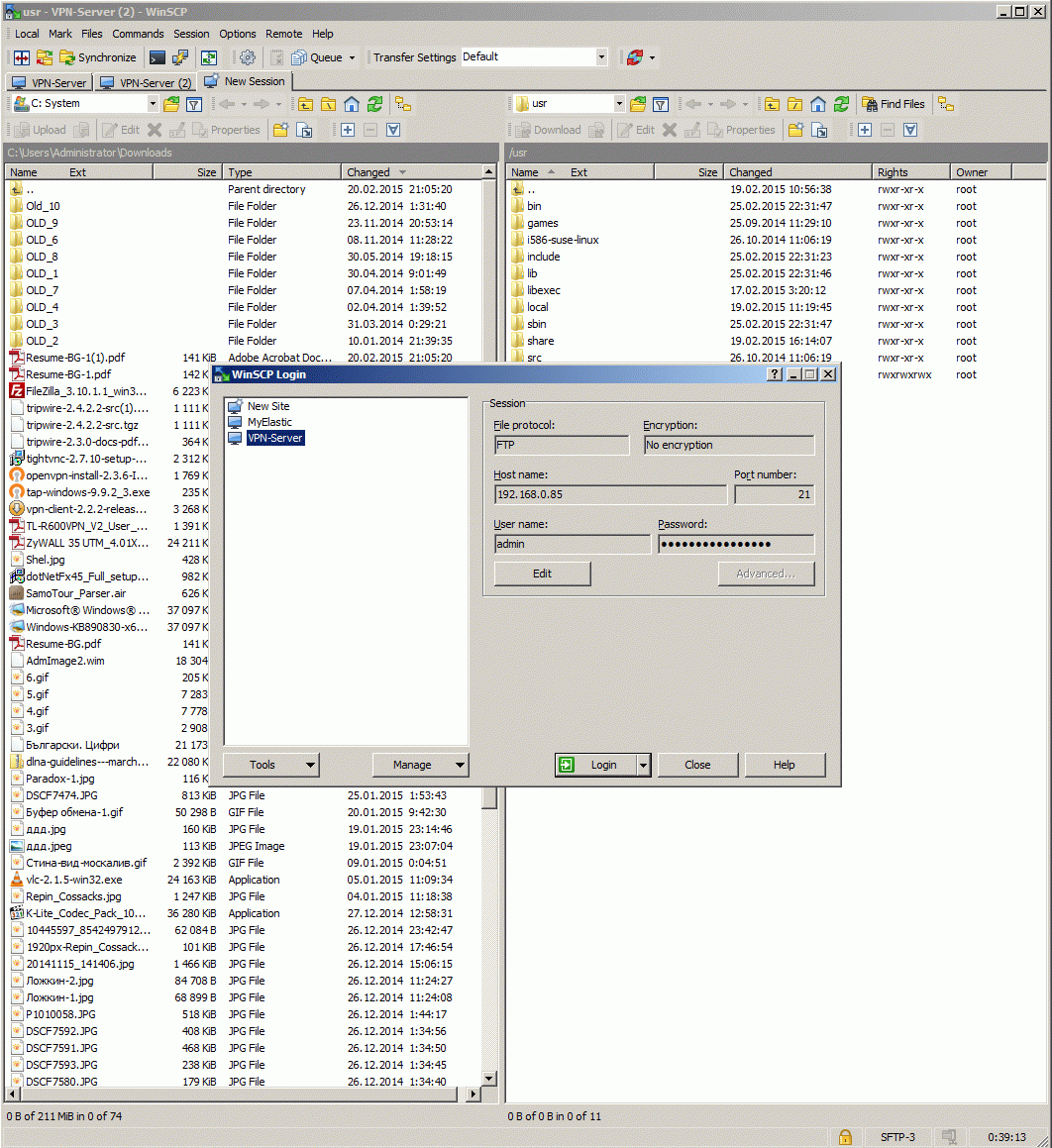Open the Transfer Settings Default combo box
This screenshot has height=1148, width=1052.
tap(534, 57)
